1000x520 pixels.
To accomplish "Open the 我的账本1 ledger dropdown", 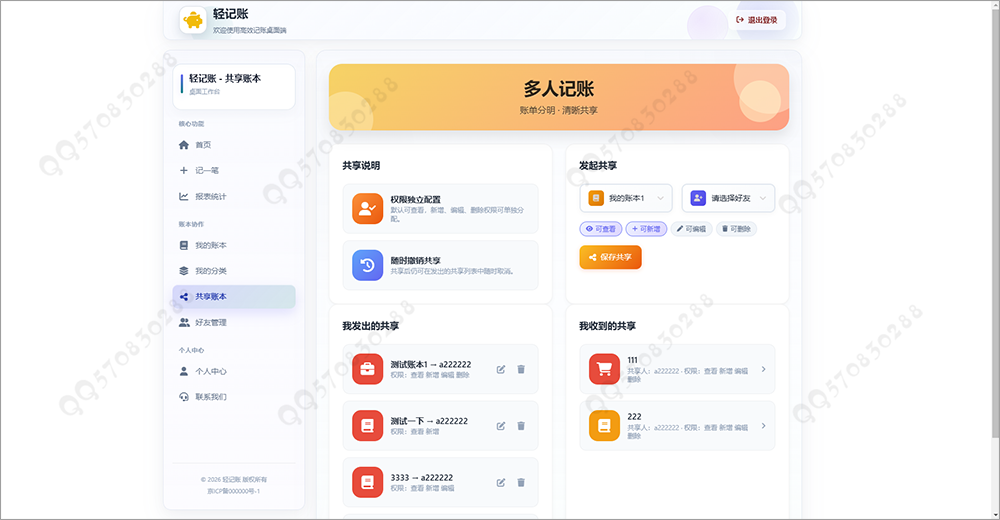I will click(x=626, y=198).
